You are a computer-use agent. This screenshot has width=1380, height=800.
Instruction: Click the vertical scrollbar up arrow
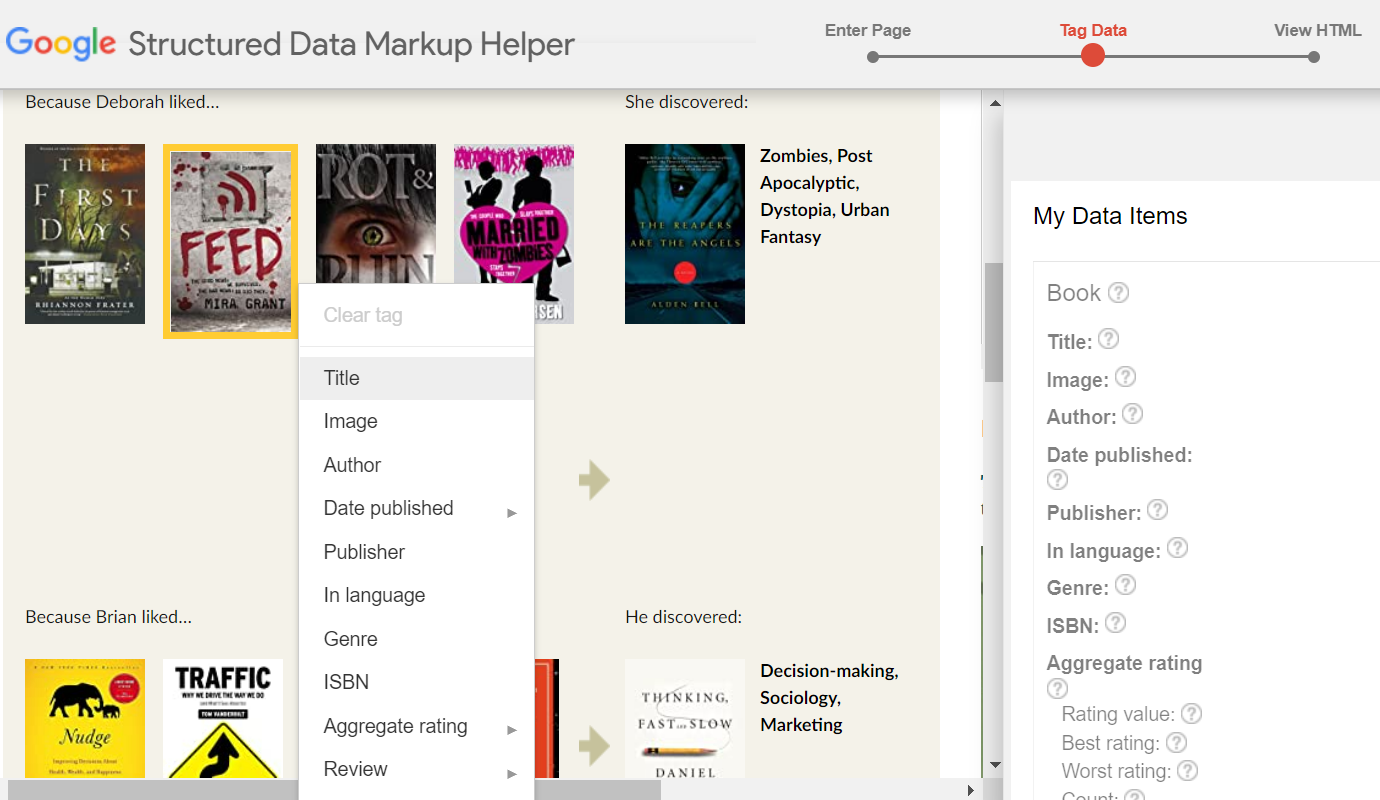coord(994,103)
